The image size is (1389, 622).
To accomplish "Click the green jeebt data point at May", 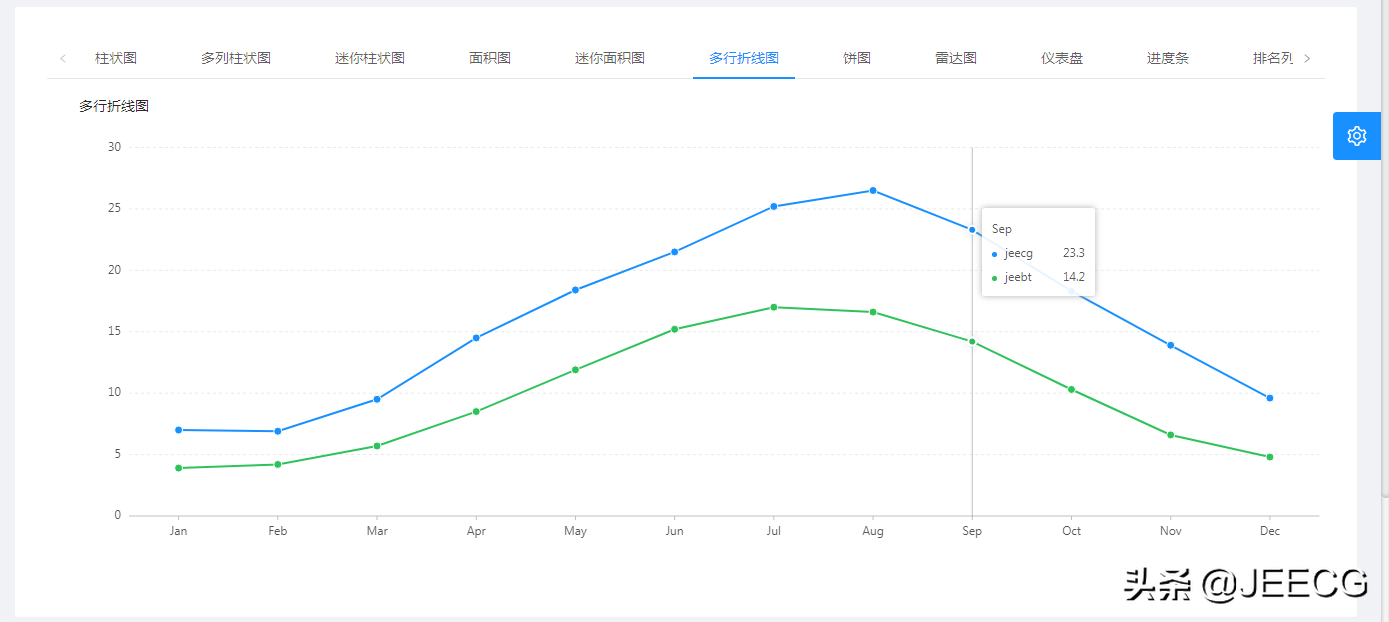I will click(x=575, y=370).
